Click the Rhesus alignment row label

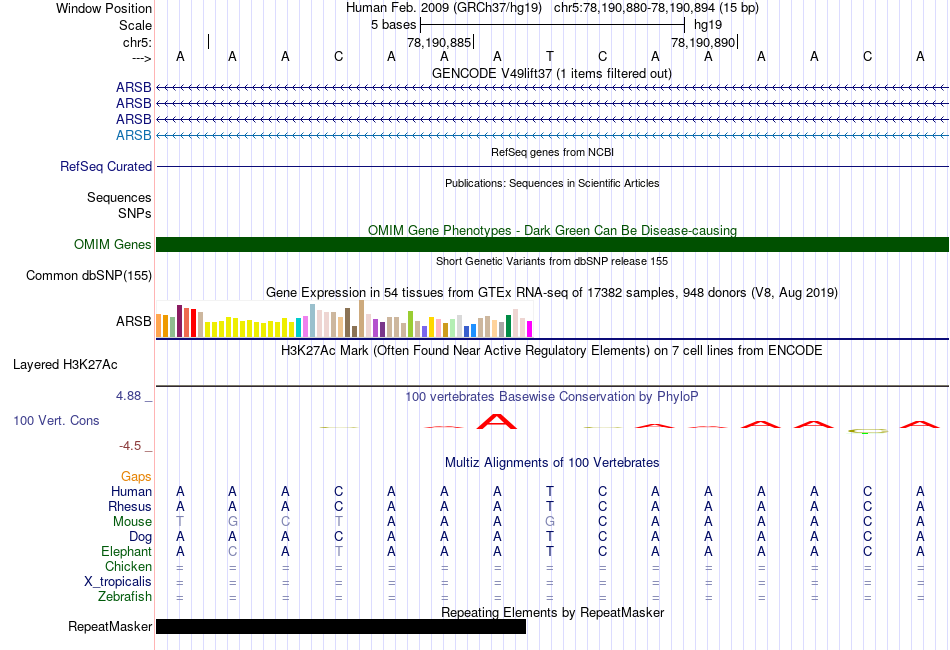[130, 506]
